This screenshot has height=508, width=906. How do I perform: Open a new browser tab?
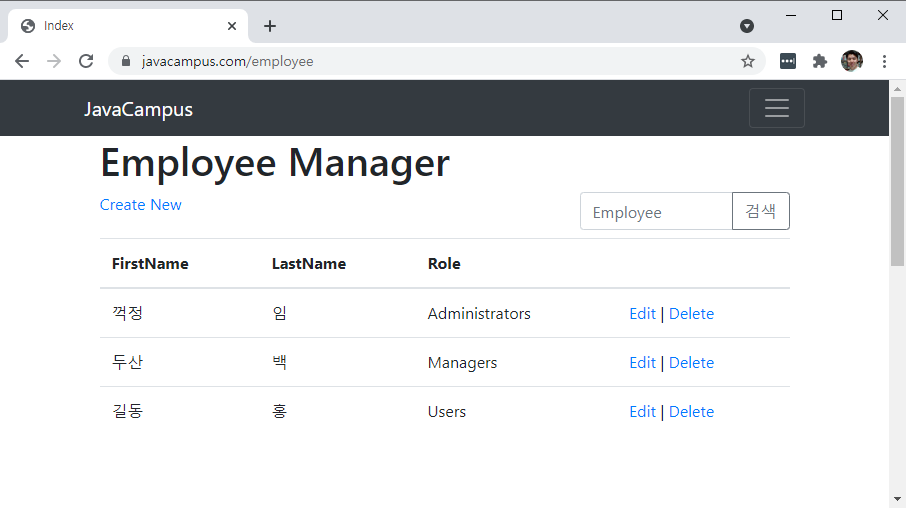point(270,26)
